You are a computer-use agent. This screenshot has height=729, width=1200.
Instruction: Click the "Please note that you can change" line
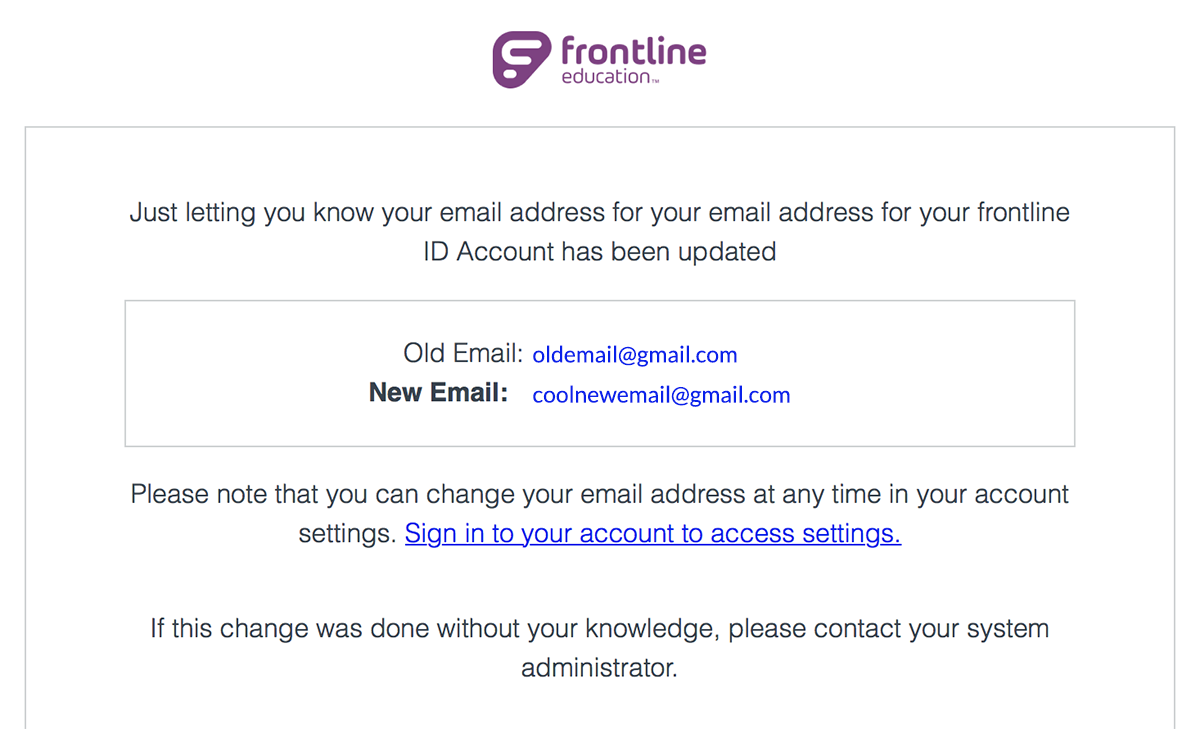(599, 494)
